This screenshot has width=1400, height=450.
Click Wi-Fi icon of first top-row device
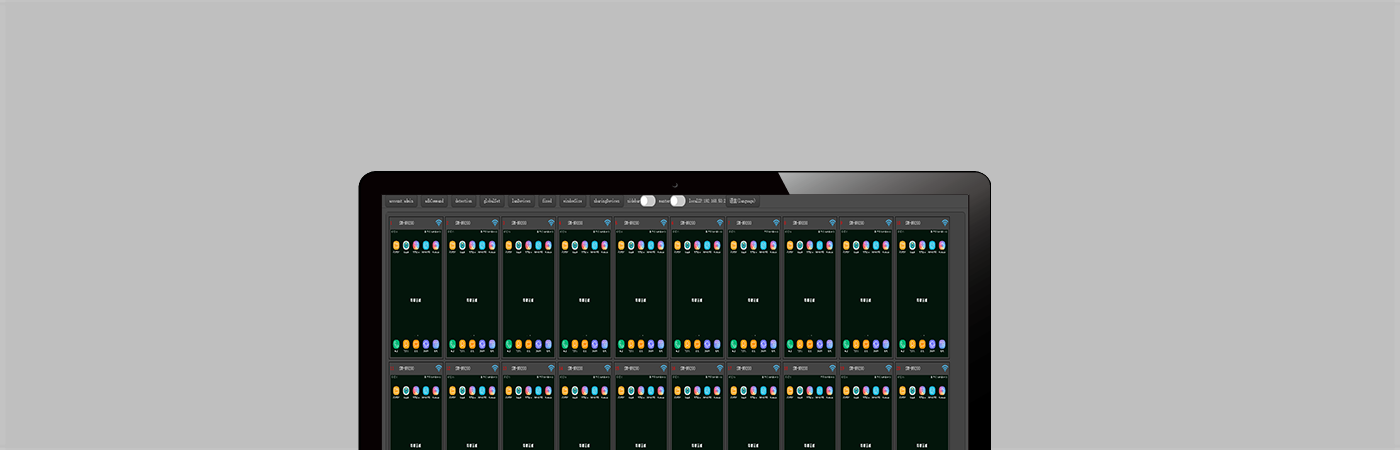pyautogui.click(x=438, y=223)
